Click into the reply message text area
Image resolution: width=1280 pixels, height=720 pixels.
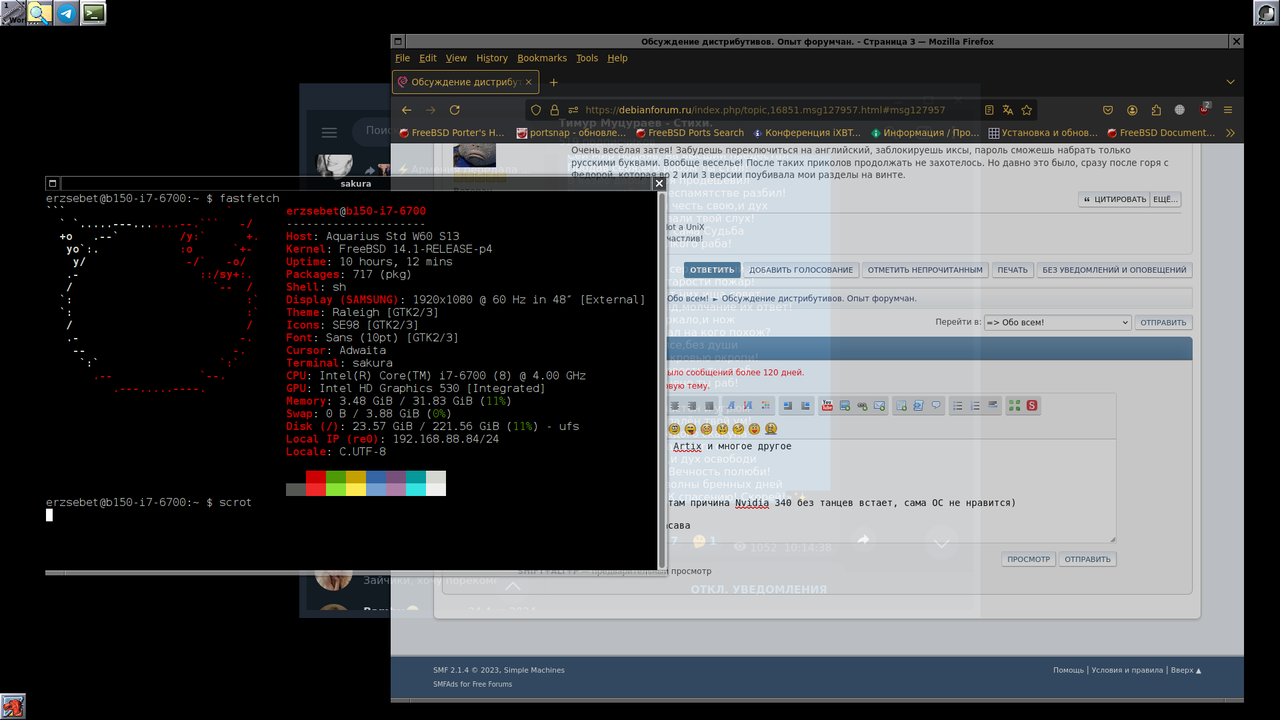[890, 491]
